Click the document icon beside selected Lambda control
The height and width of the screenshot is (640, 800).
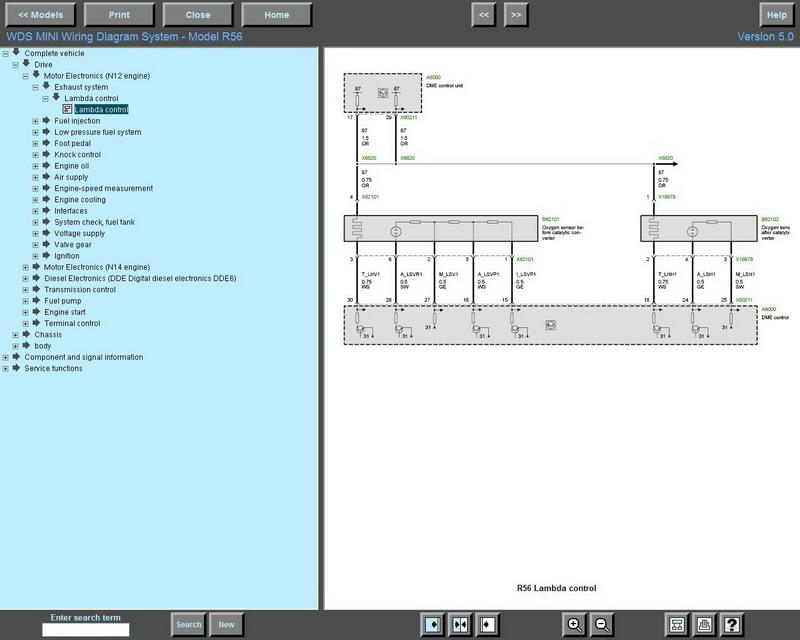(x=67, y=109)
